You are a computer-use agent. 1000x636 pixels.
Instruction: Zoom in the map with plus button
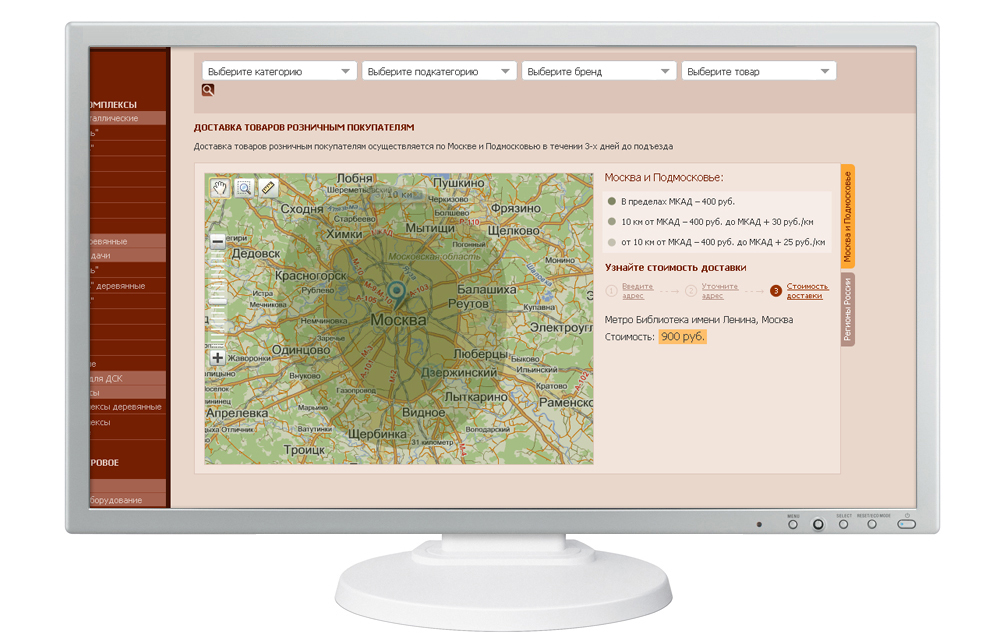pyautogui.click(x=217, y=358)
